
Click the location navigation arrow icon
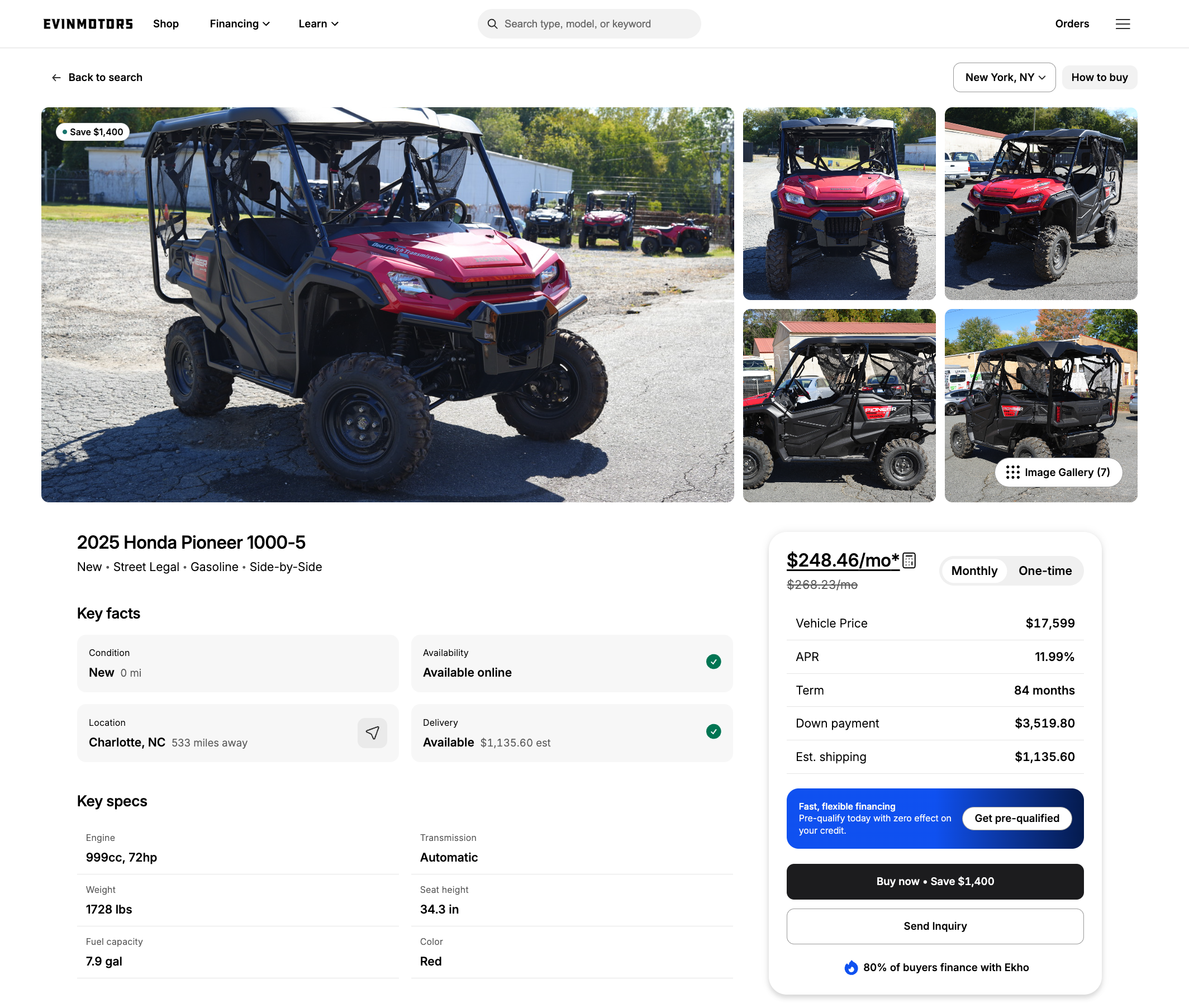(x=372, y=733)
